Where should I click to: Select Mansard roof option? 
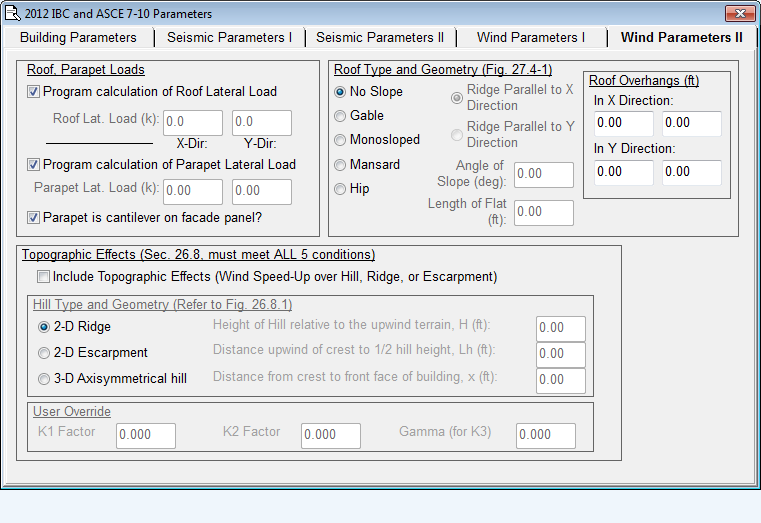pyautogui.click(x=341, y=165)
